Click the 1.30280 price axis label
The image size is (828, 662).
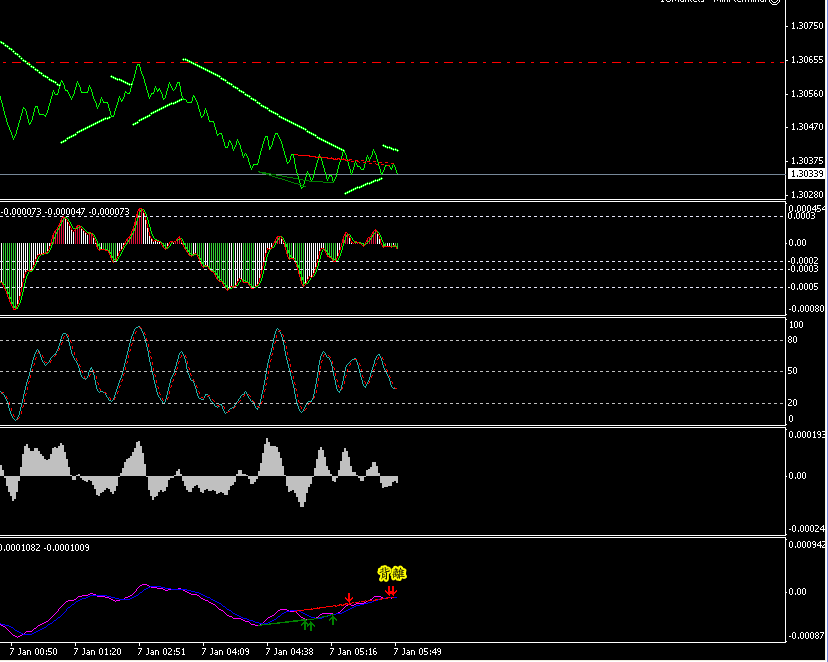tap(807, 195)
